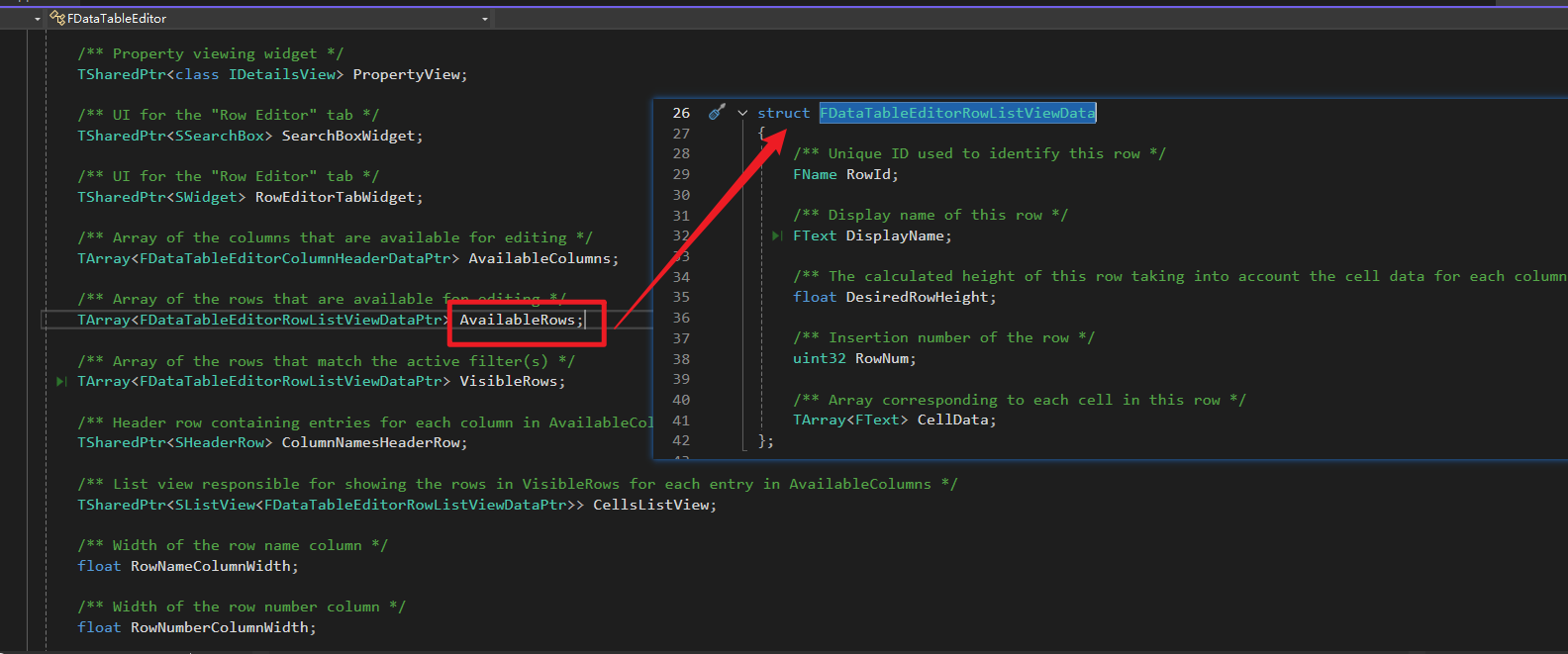Click line number 29 in peek window

pyautogui.click(x=681, y=174)
